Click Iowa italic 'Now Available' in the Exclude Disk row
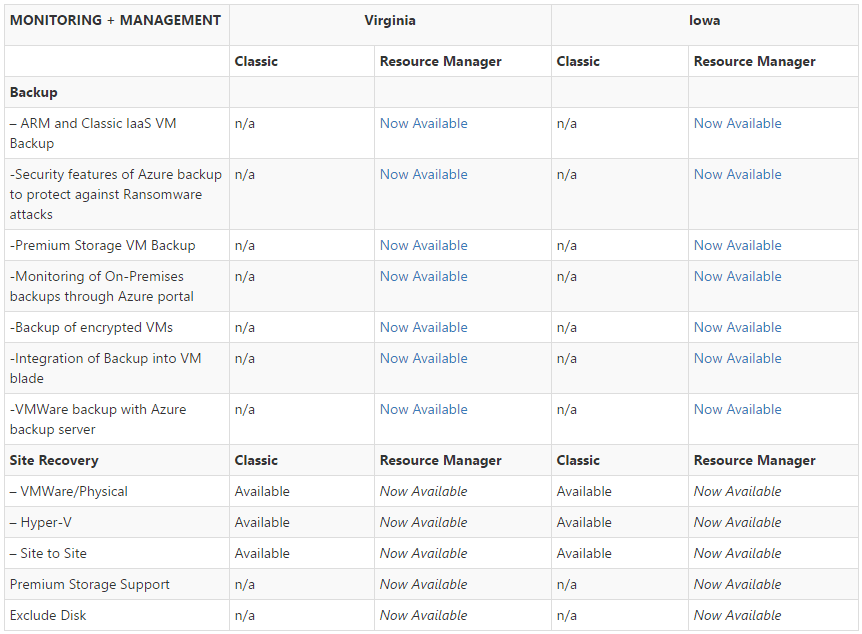Viewport: 862px width, 634px height. coord(737,615)
